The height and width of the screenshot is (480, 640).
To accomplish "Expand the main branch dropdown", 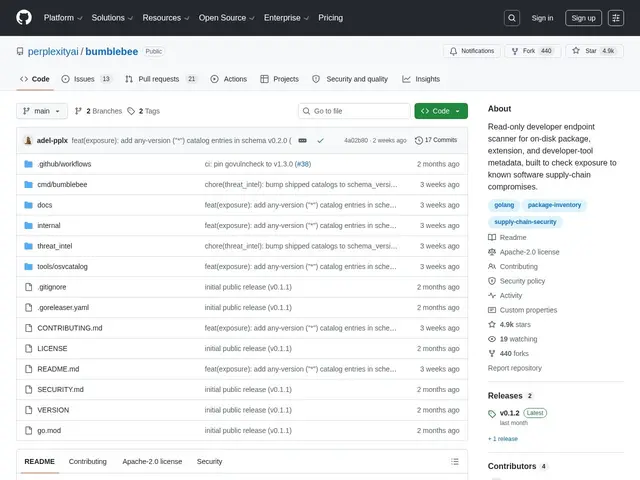I will [x=42, y=111].
